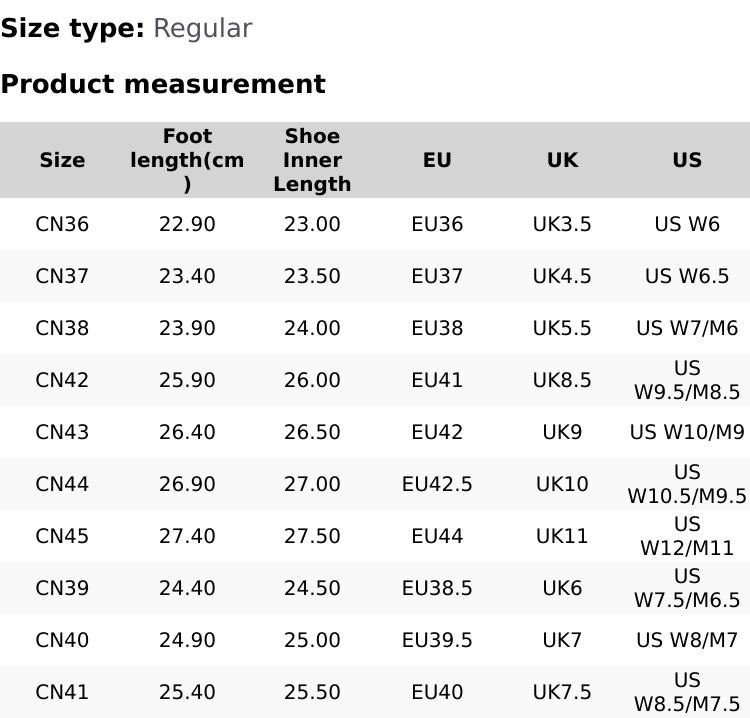Click the Size column header
The height and width of the screenshot is (718, 750).
[x=62, y=160]
